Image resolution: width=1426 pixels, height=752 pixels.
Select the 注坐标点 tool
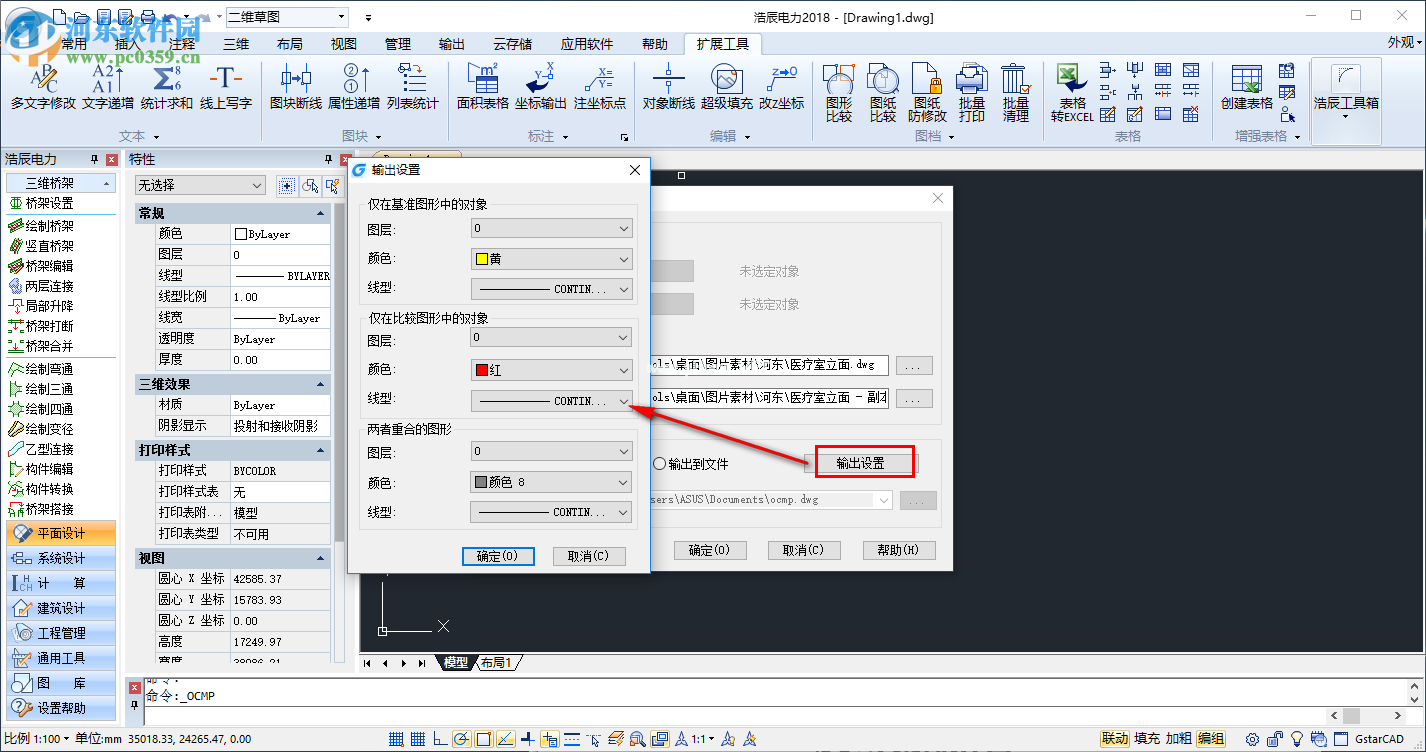click(x=600, y=87)
